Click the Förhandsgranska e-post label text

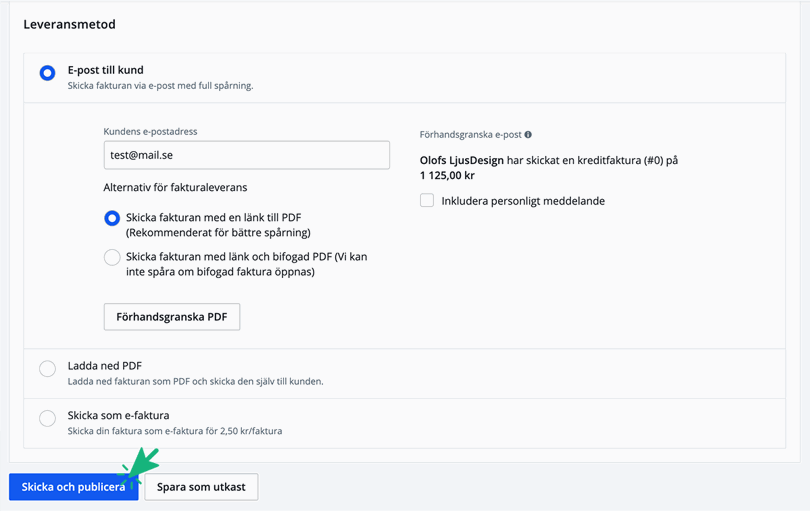470,135
